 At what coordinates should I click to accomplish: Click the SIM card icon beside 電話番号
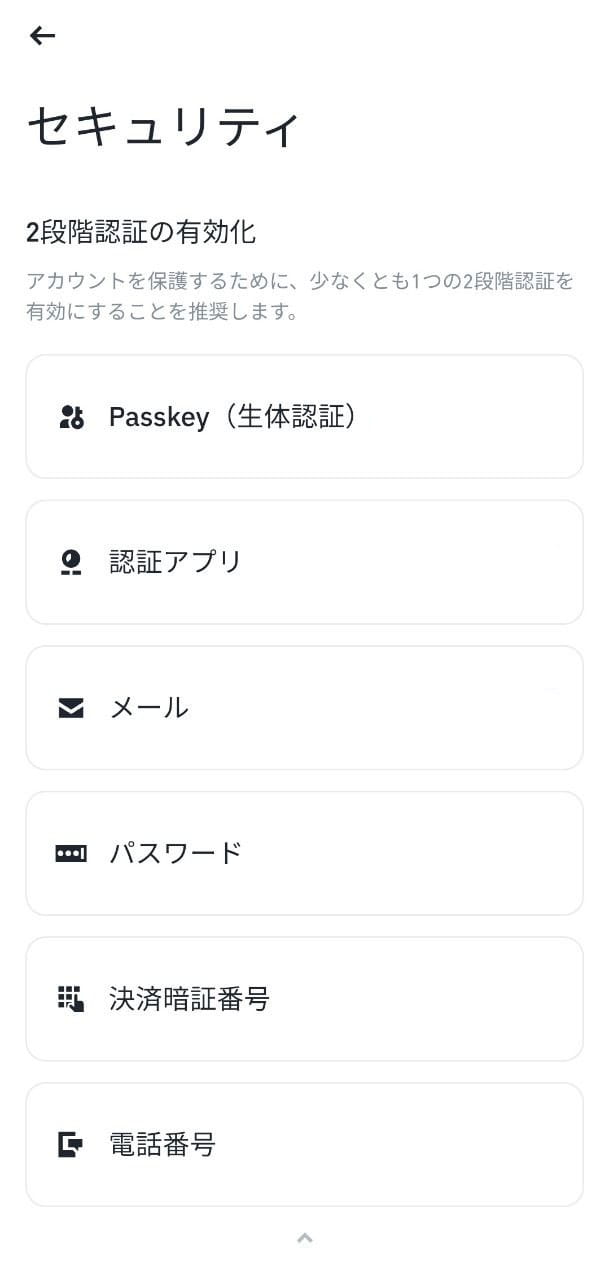click(69, 1144)
